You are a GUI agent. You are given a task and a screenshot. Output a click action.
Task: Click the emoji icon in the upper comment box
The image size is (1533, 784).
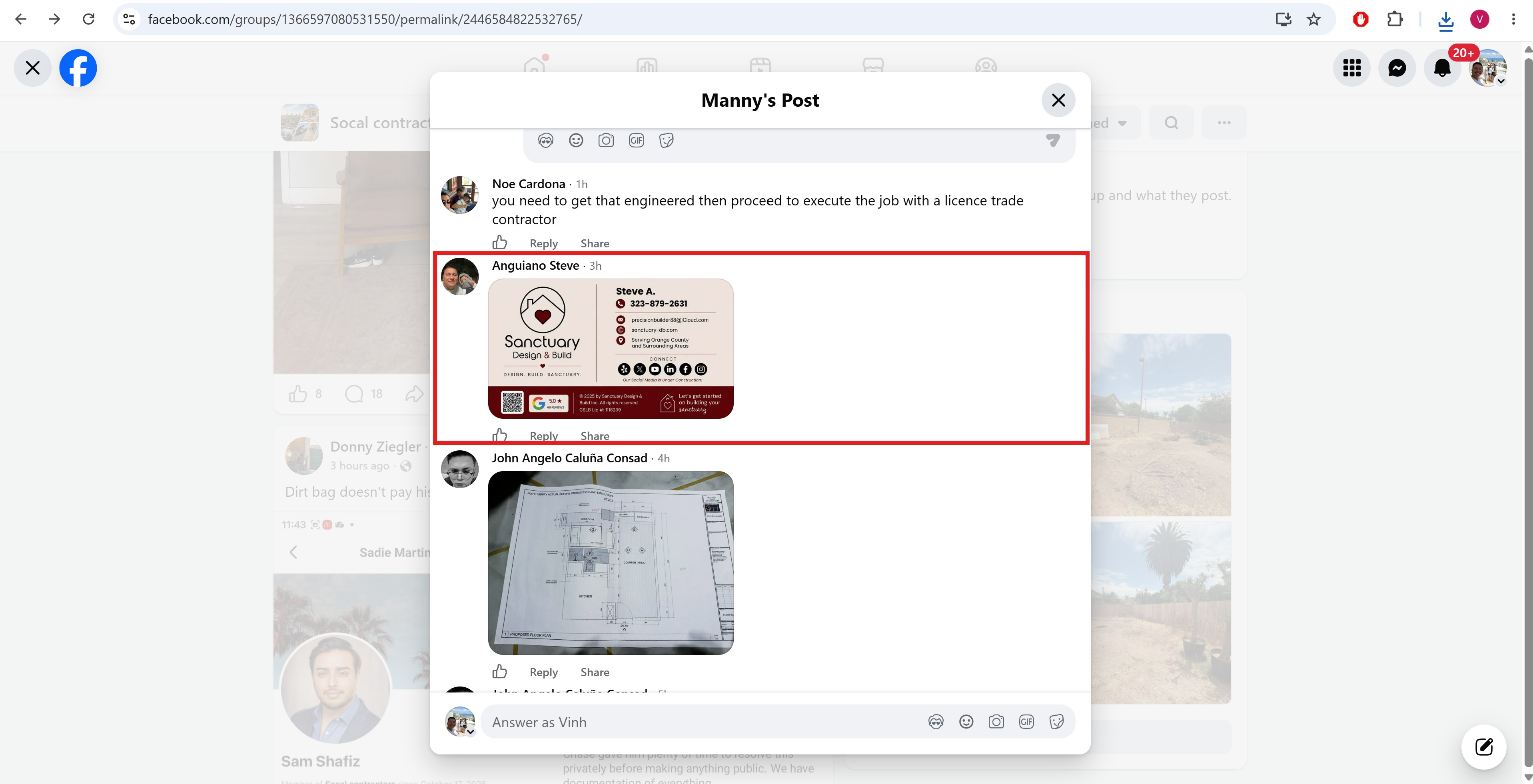tap(575, 140)
